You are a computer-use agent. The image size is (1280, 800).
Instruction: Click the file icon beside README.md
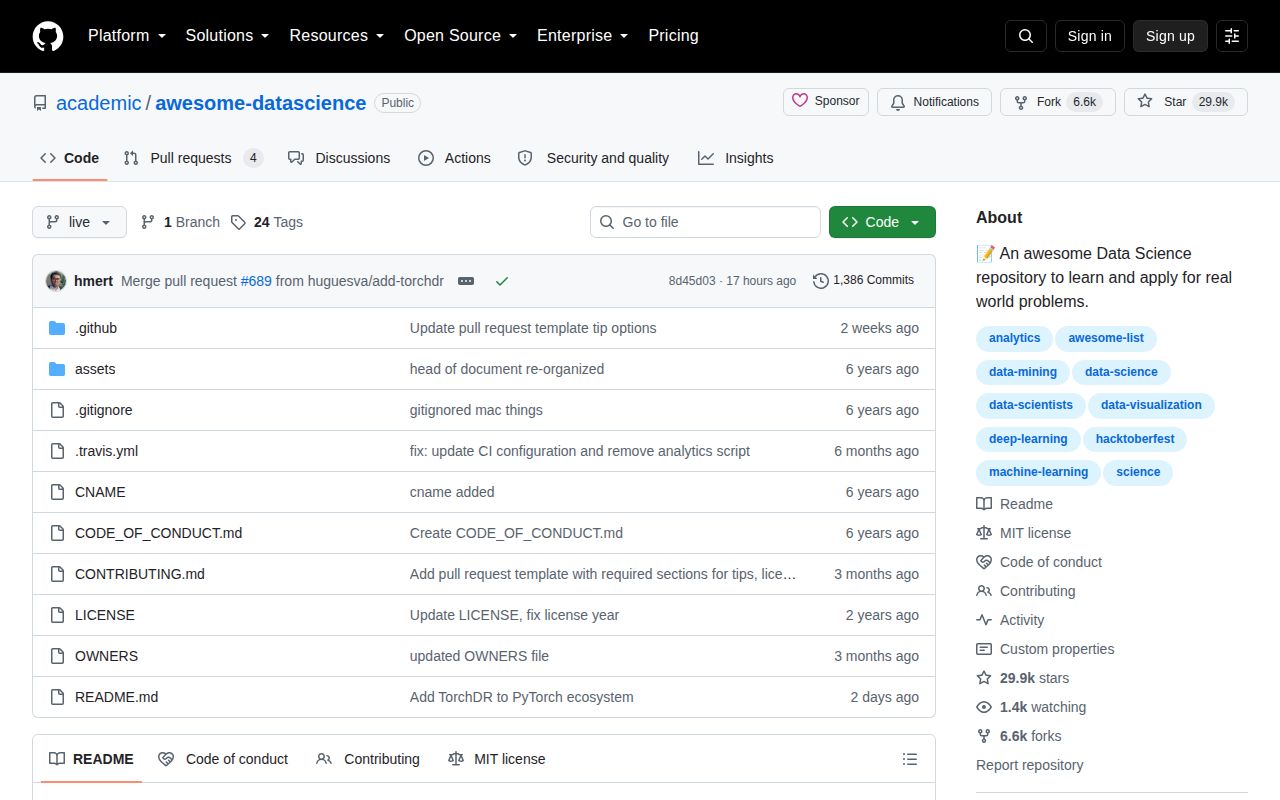[x=57, y=697]
